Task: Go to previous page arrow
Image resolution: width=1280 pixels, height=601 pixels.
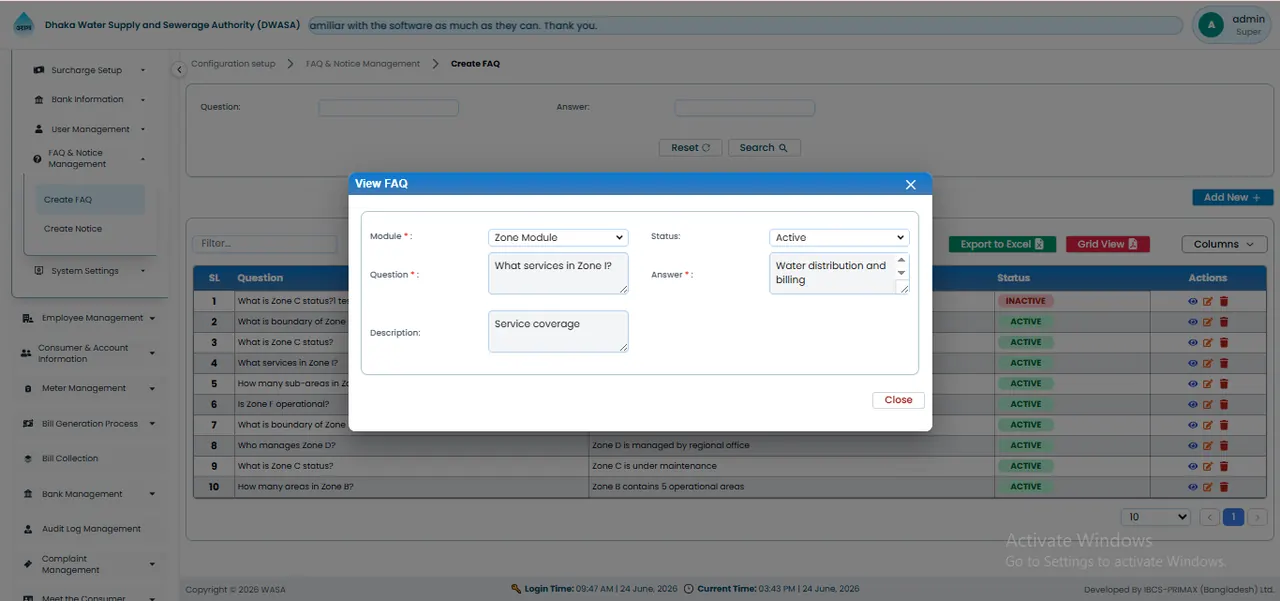Action: pyautogui.click(x=1209, y=517)
